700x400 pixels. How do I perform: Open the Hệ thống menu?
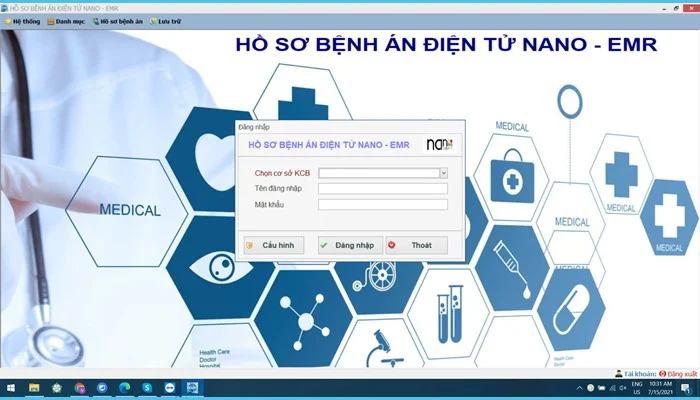22,21
